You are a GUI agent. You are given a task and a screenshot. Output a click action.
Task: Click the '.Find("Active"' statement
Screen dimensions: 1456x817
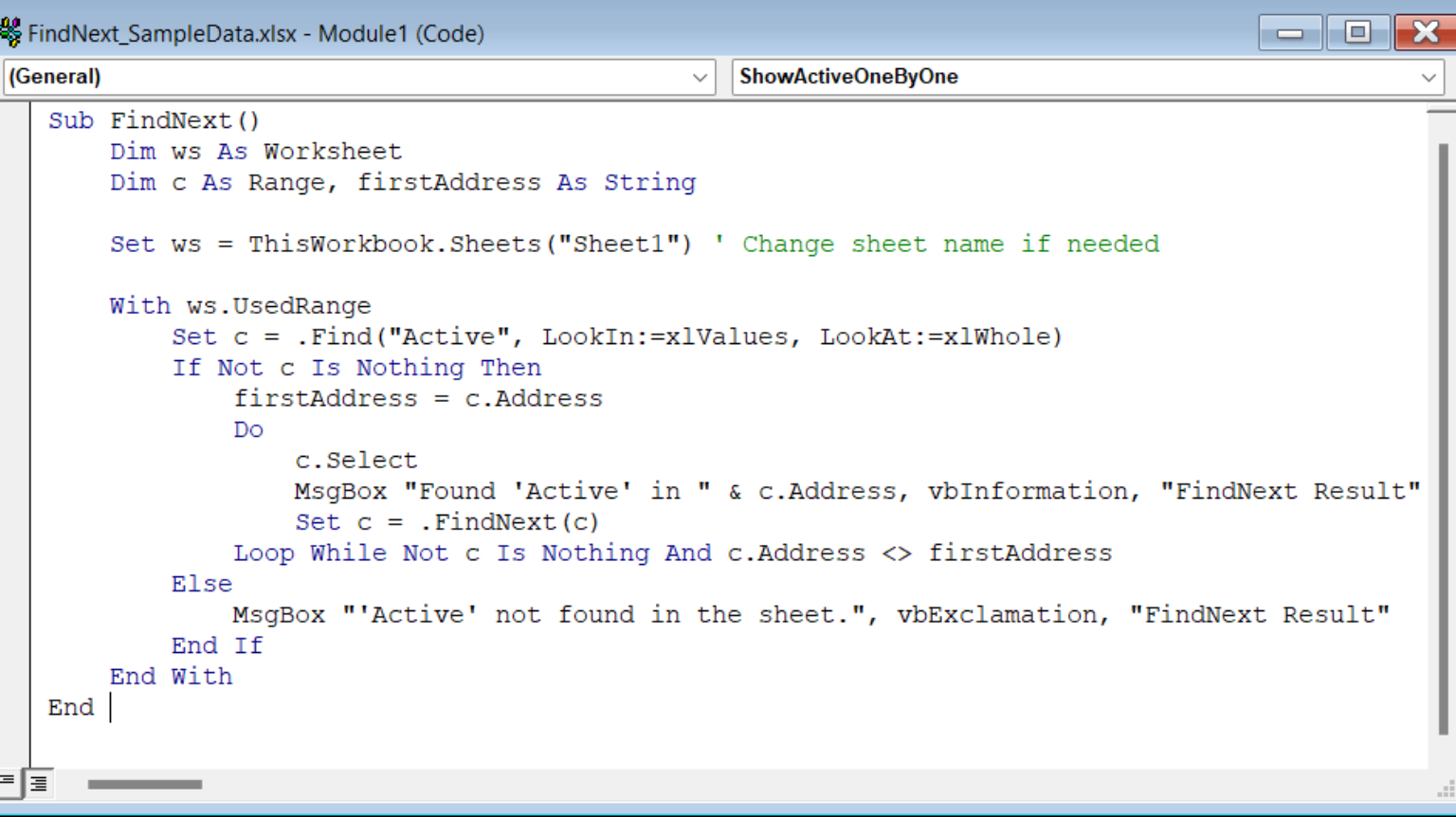[617, 336]
